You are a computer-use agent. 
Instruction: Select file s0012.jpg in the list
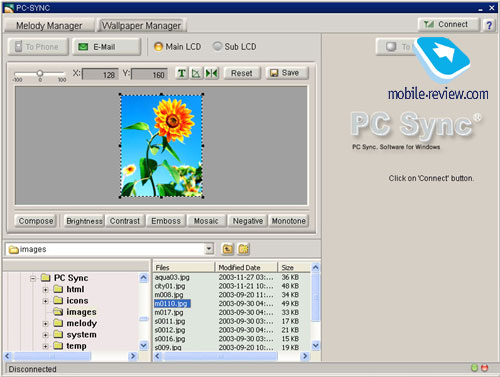(170, 330)
